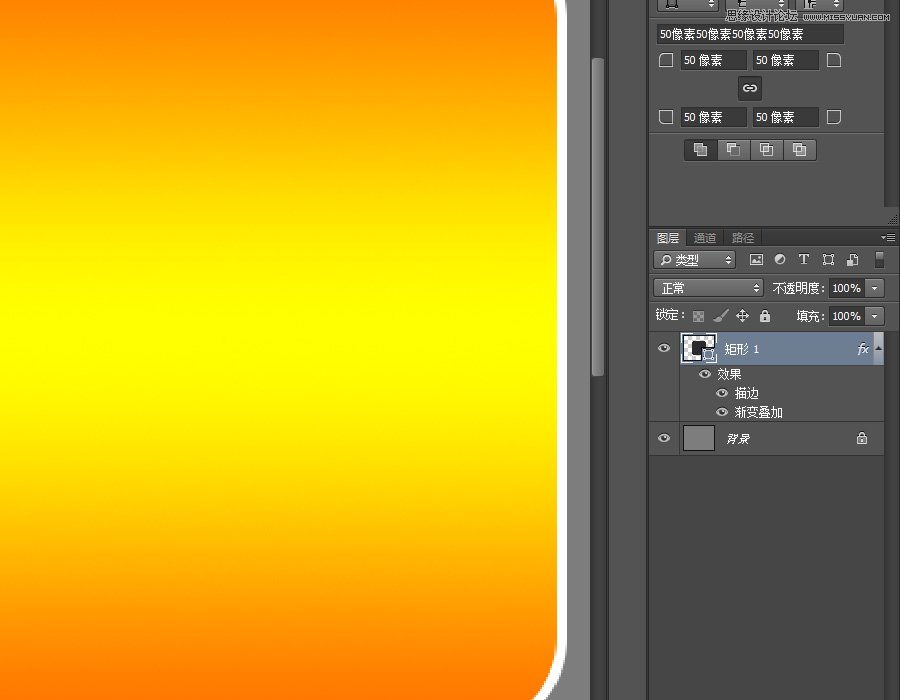Open the 填充 fill slider arrow
Screen dimensions: 900x700
(x=874, y=316)
